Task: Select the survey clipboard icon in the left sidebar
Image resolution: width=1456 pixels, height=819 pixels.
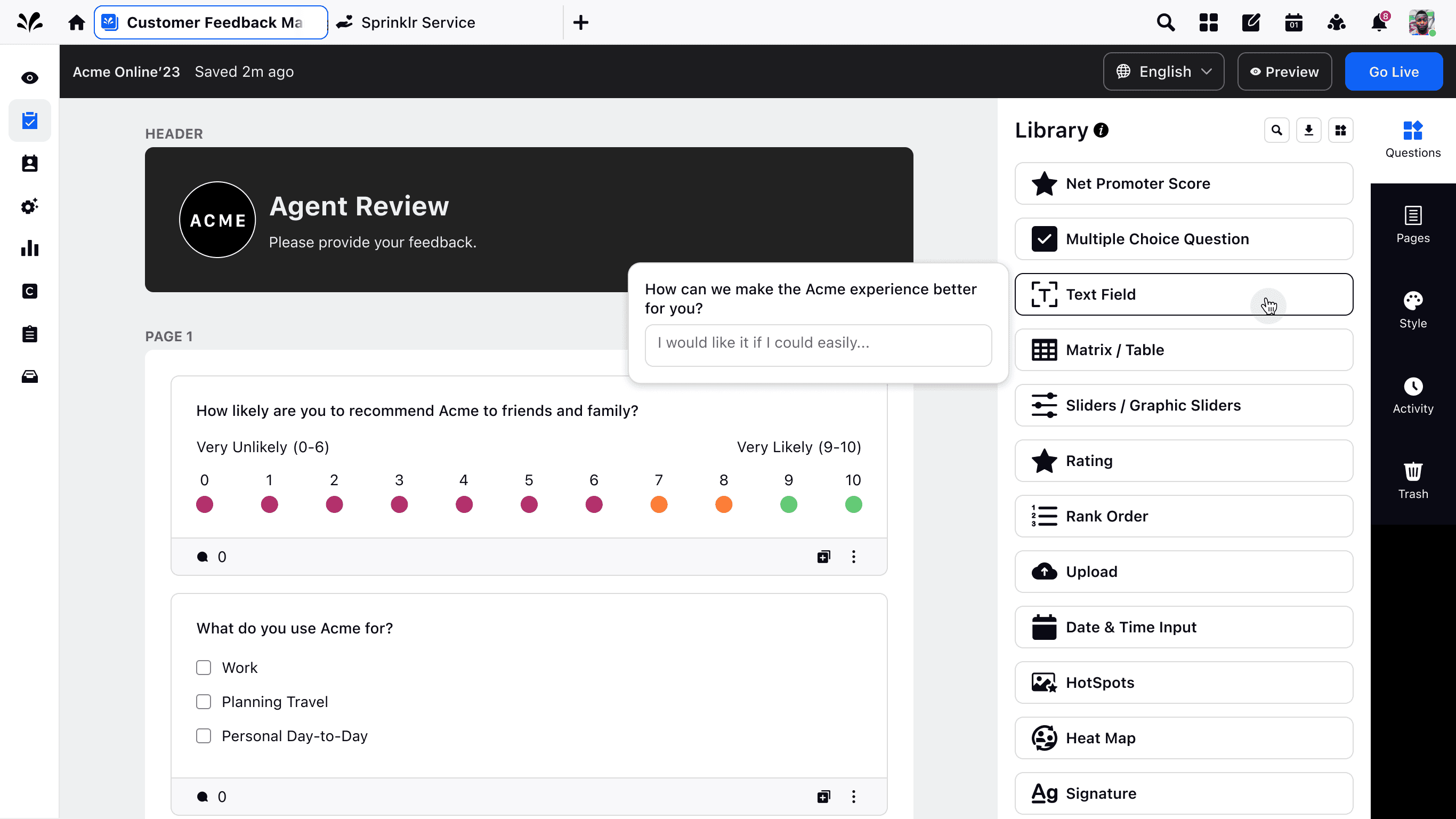Action: 29,121
